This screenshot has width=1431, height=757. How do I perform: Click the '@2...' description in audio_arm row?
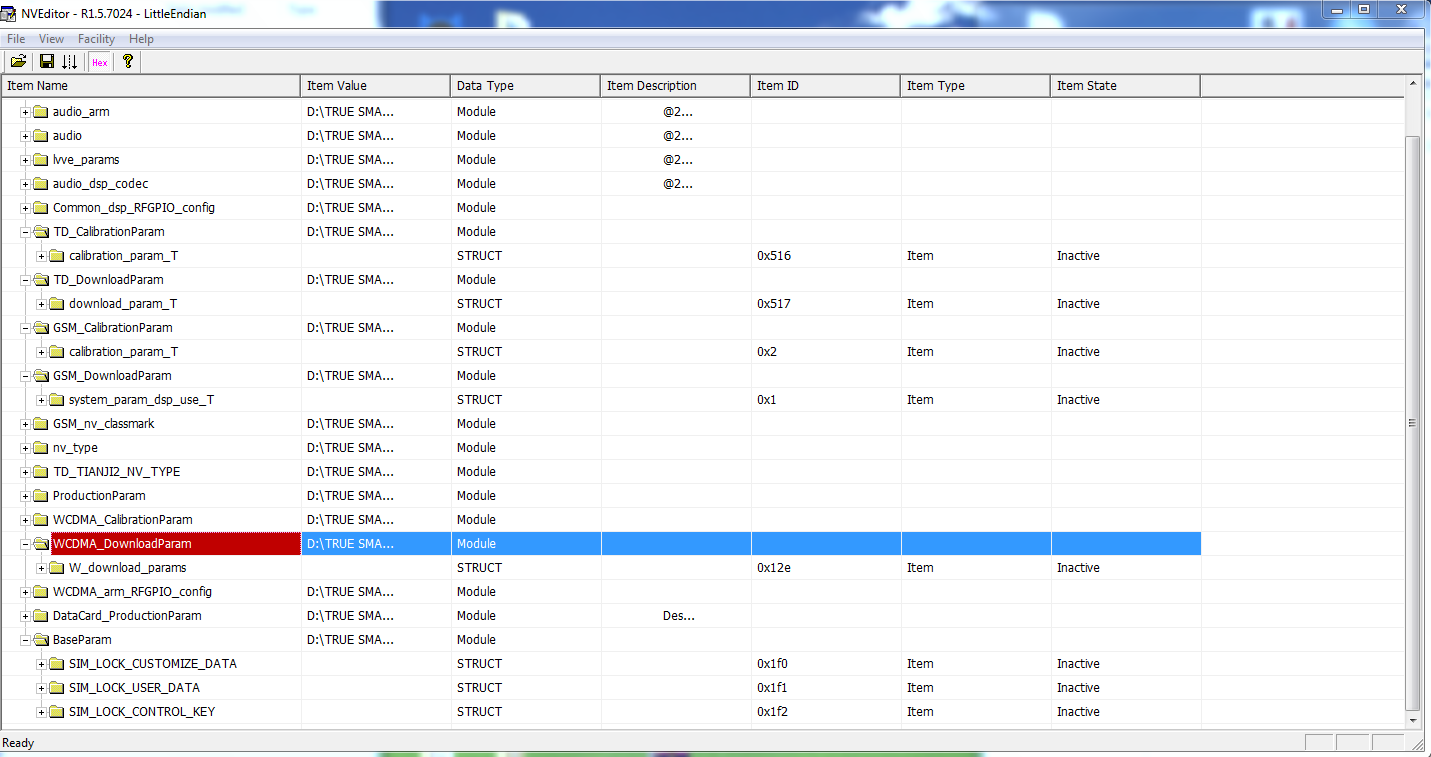point(678,112)
